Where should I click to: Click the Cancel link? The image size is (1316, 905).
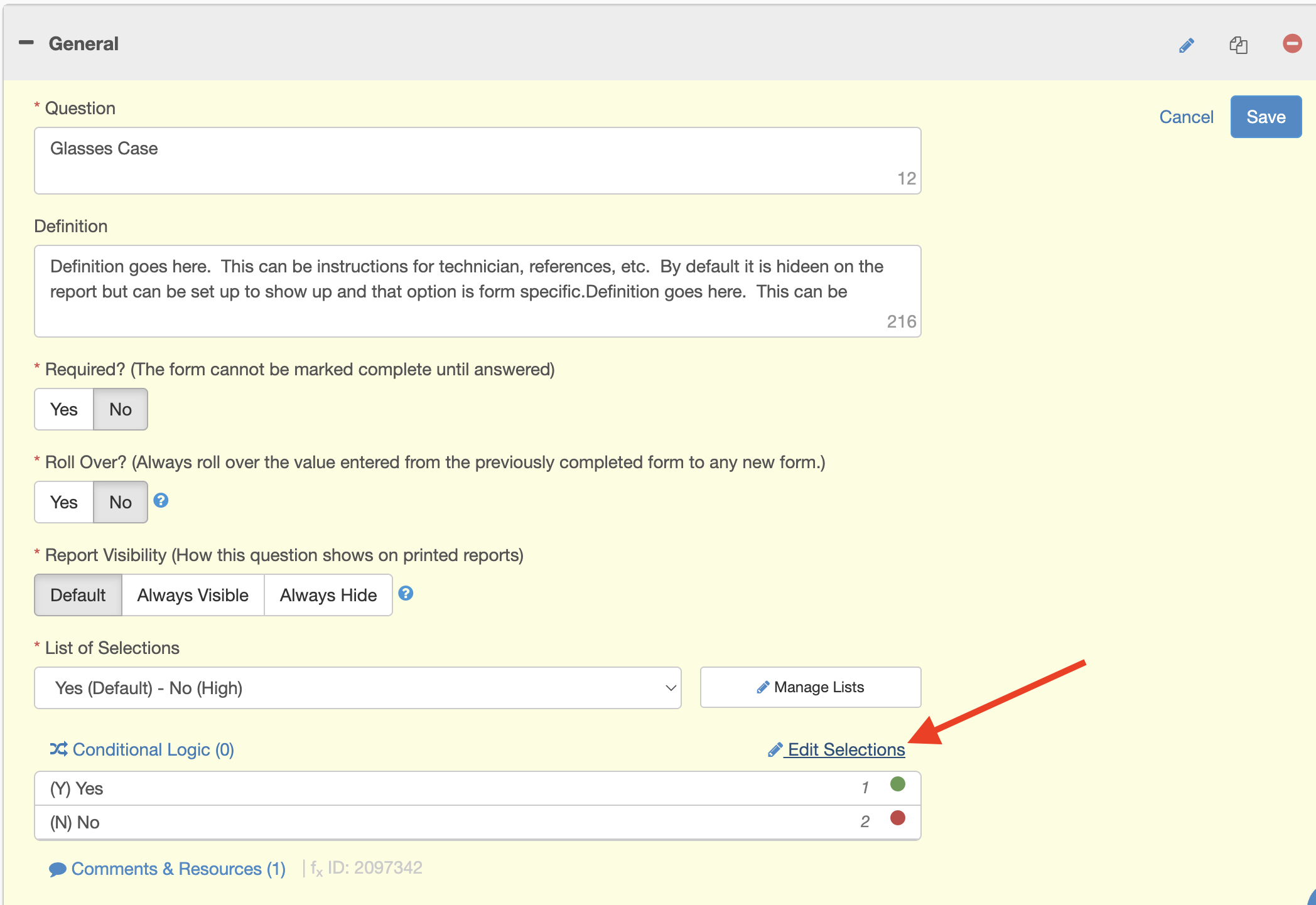coord(1185,117)
